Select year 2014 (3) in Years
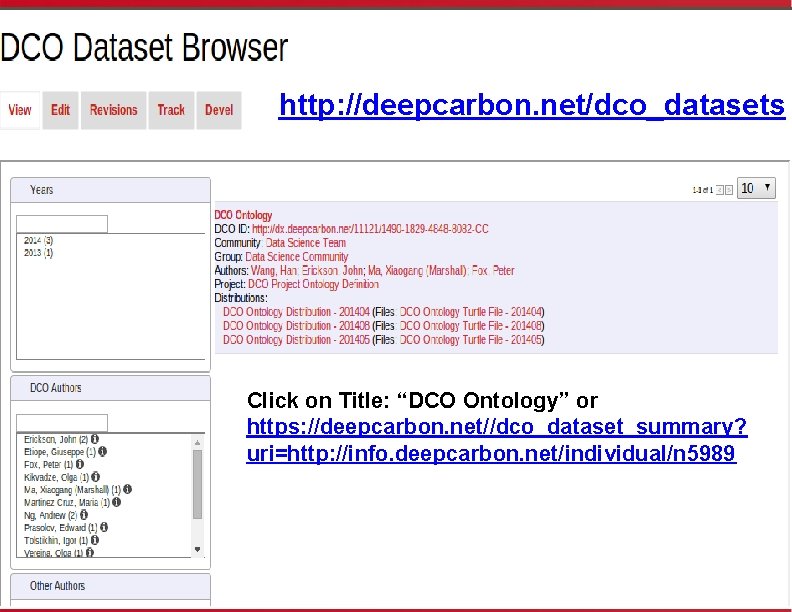 38,240
